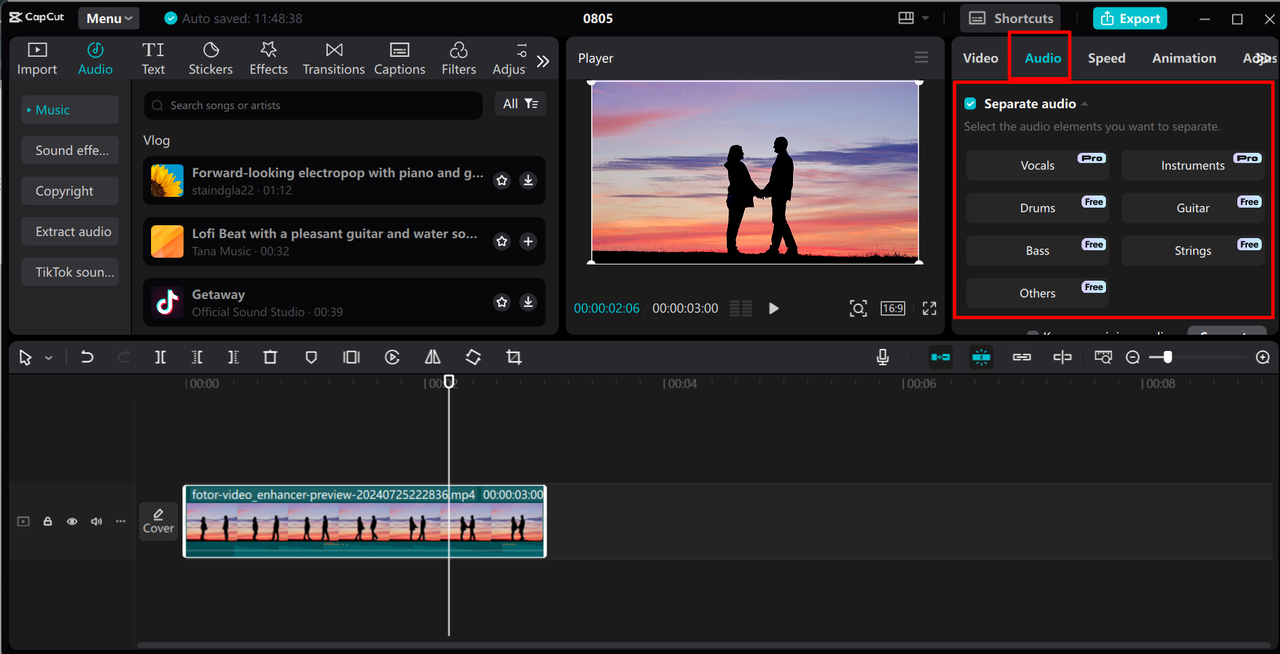Viewport: 1280px width, 654px height.
Task: Favorite the Forward-looking electropop track
Action: click(502, 180)
